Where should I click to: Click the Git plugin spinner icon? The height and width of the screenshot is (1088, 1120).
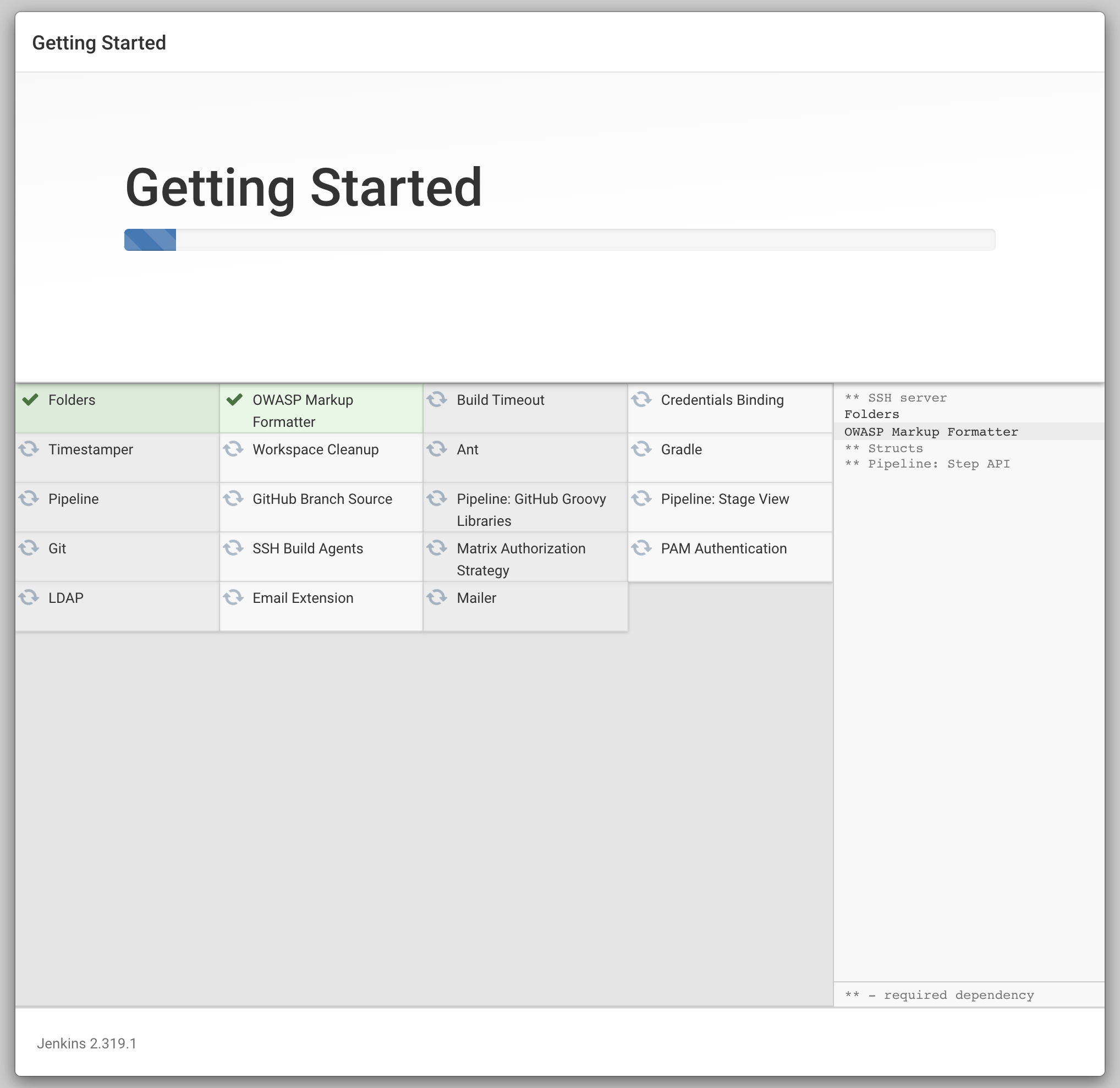tap(30, 548)
